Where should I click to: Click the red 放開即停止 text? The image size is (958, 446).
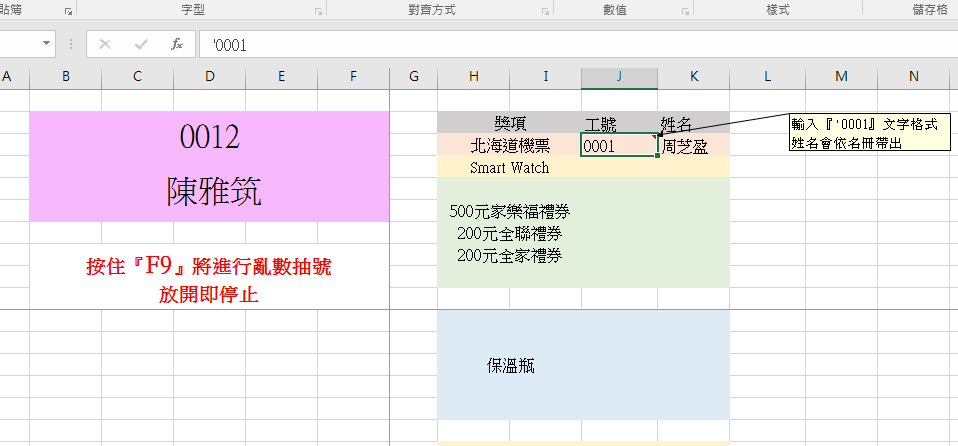(x=208, y=295)
